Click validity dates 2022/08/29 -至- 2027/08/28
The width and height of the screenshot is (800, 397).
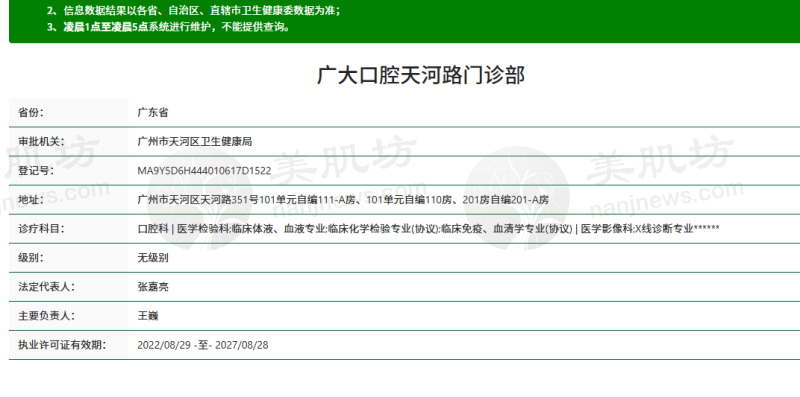click(203, 345)
